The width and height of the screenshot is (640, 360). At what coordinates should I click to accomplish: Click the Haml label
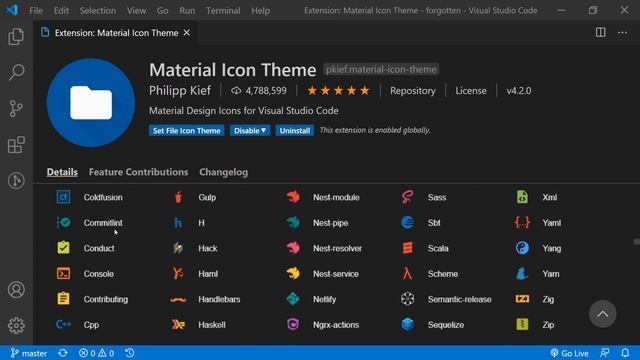pos(208,274)
